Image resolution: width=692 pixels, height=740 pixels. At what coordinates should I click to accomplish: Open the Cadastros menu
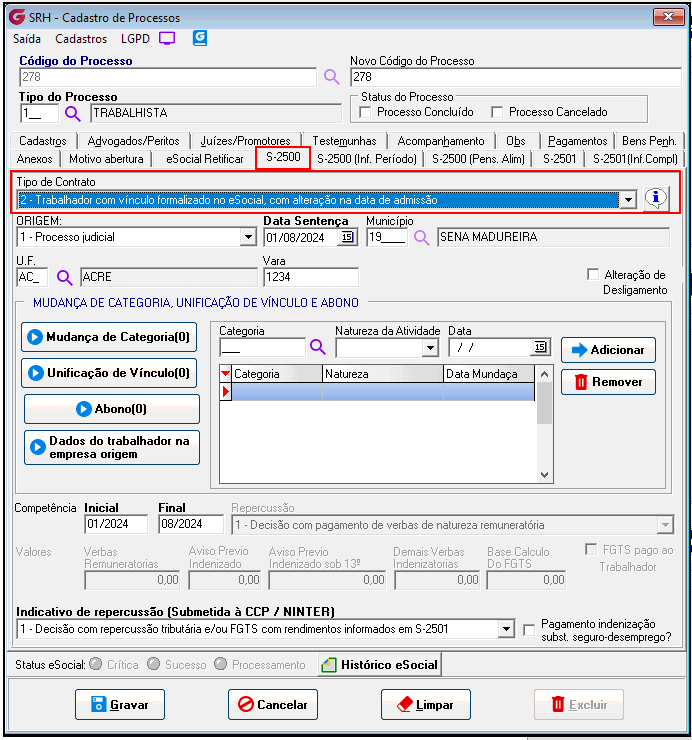(81, 39)
